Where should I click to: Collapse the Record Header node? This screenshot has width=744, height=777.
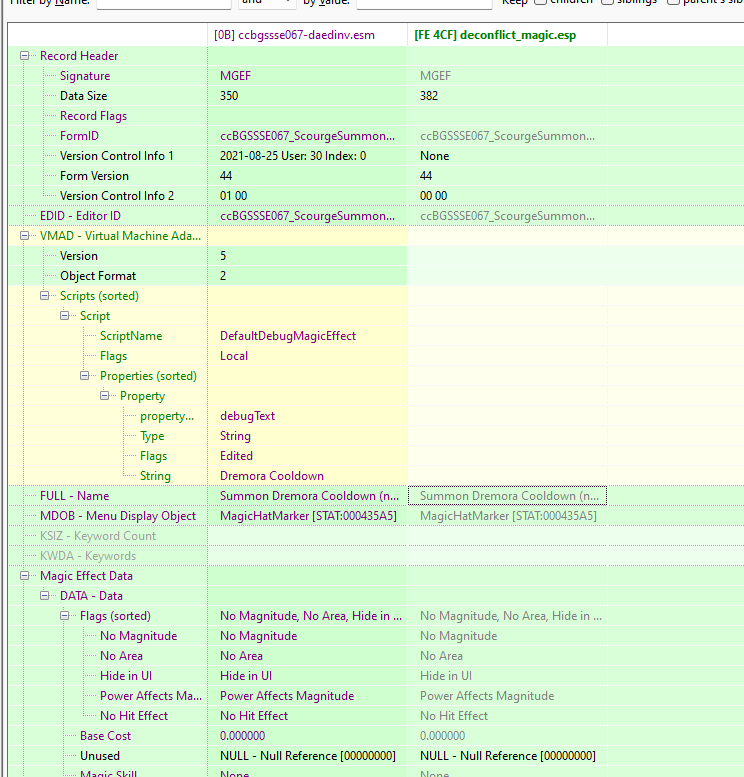(24, 56)
